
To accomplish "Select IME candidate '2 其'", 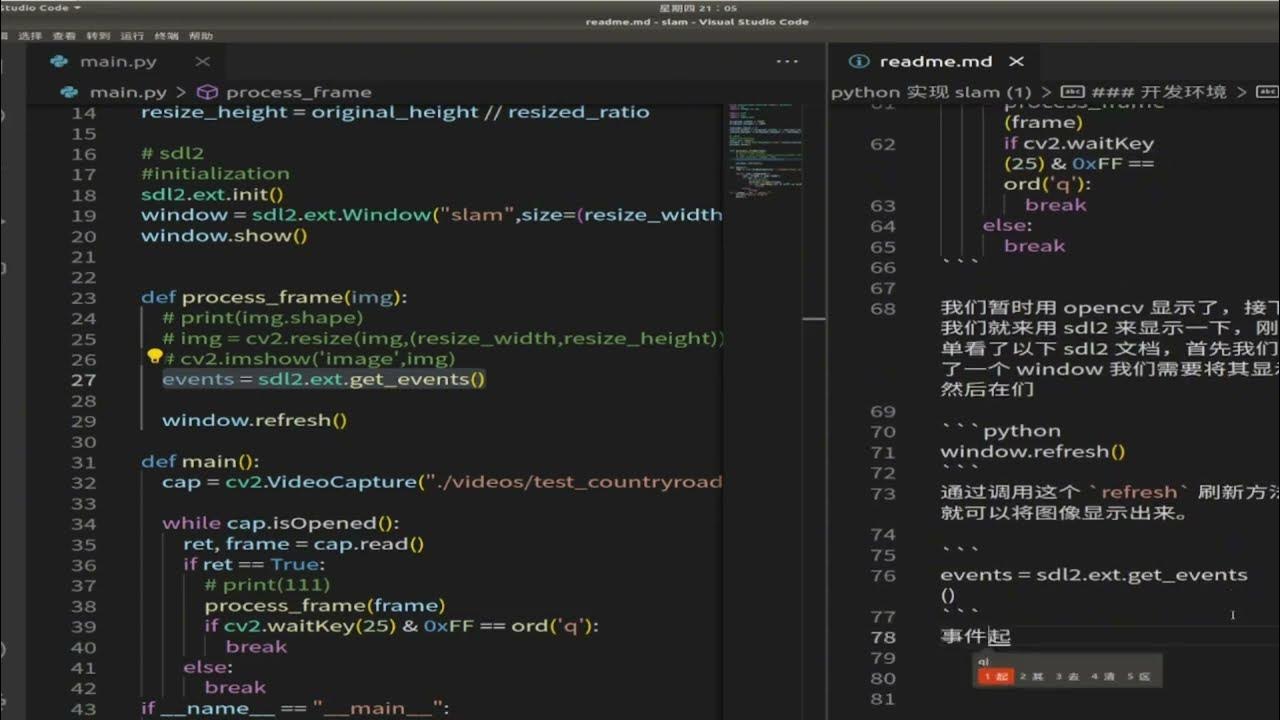I will (1031, 677).
